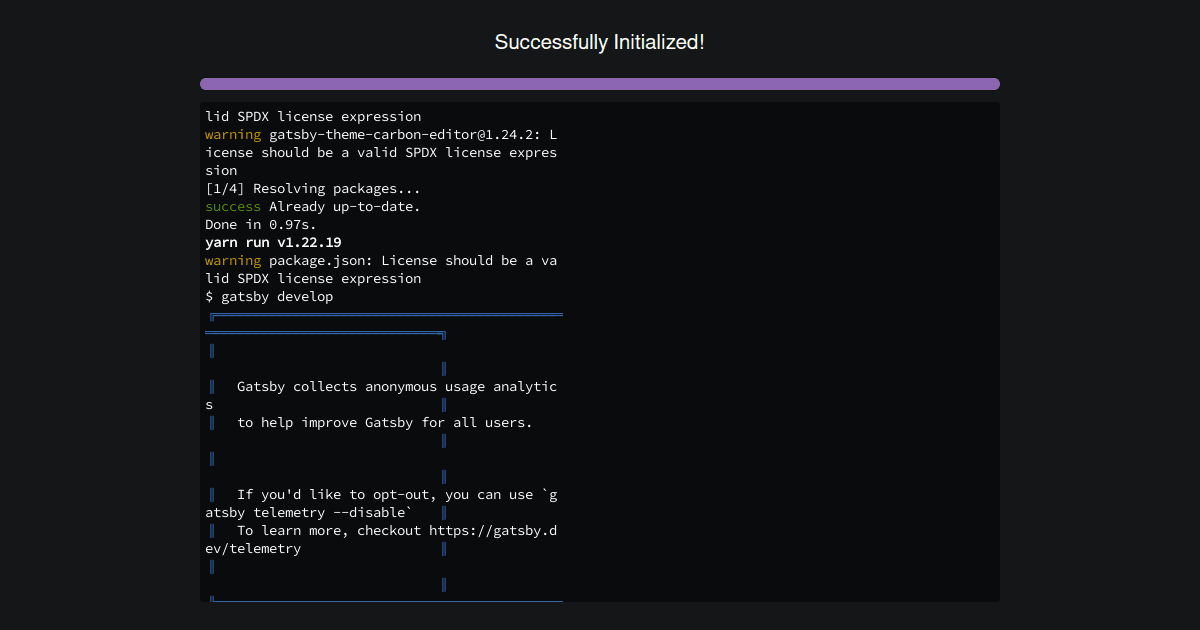Image resolution: width=1200 pixels, height=630 pixels.
Task: Click inside the terminal output panel
Action: tap(750, 350)
